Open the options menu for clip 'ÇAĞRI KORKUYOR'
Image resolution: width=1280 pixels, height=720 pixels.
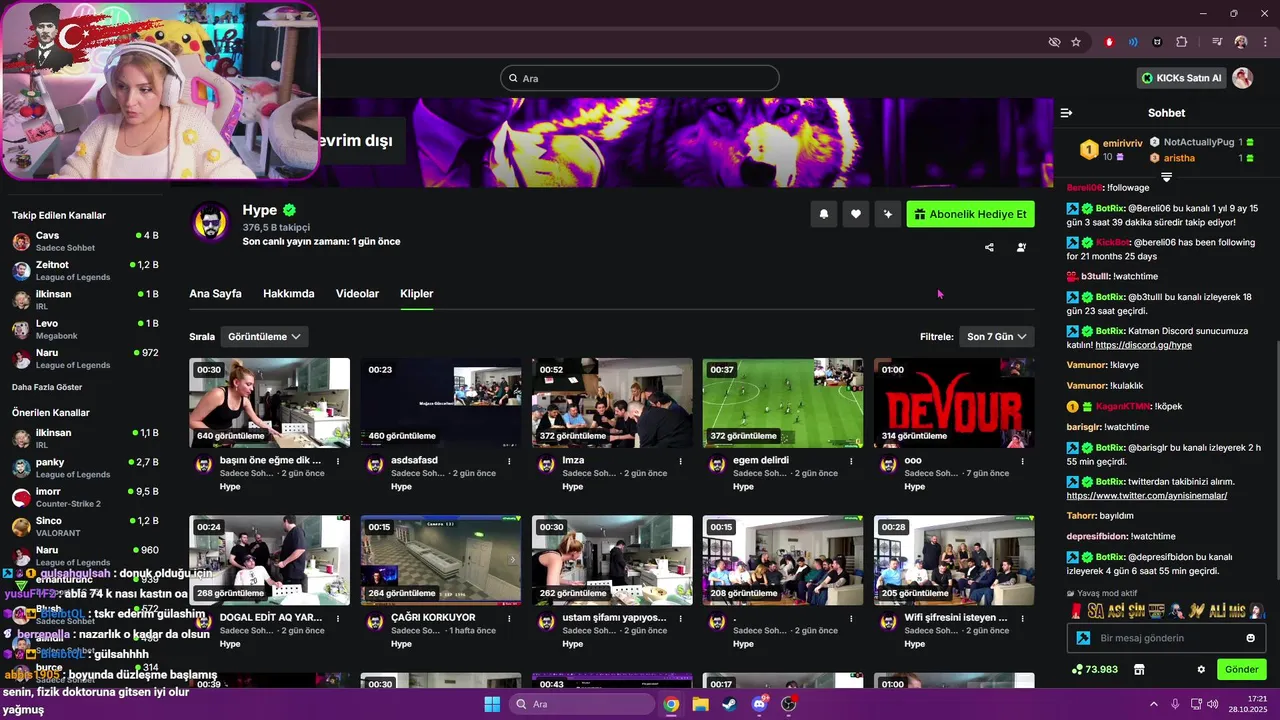coord(509,618)
